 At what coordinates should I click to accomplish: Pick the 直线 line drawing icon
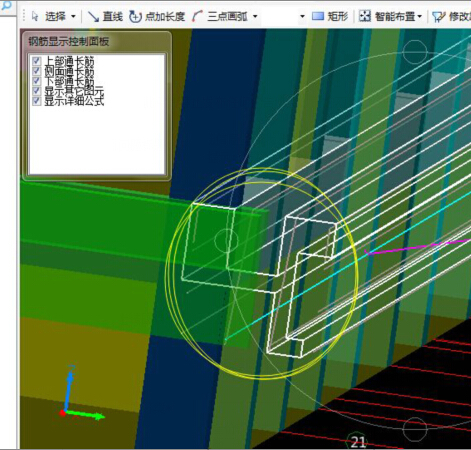point(93,16)
